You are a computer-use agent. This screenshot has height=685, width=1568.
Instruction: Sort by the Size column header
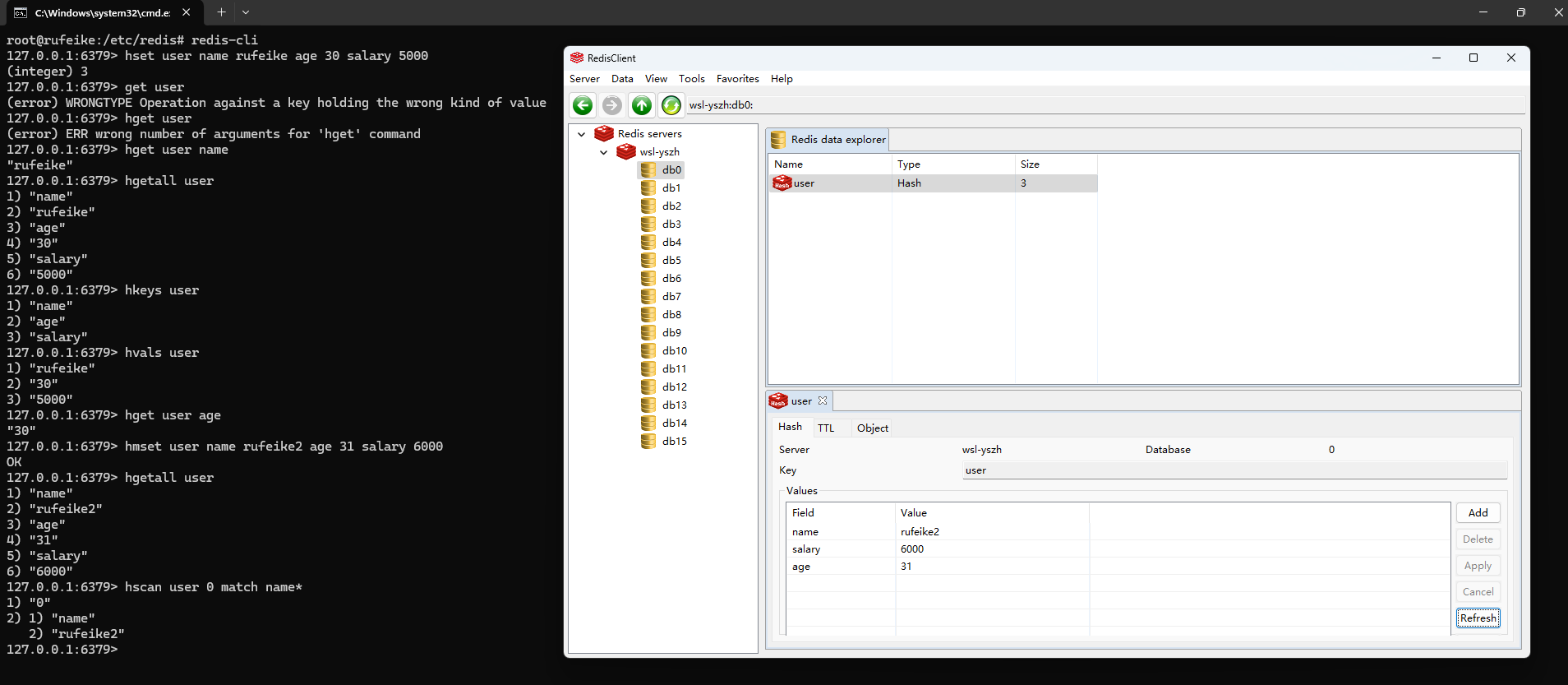1056,164
